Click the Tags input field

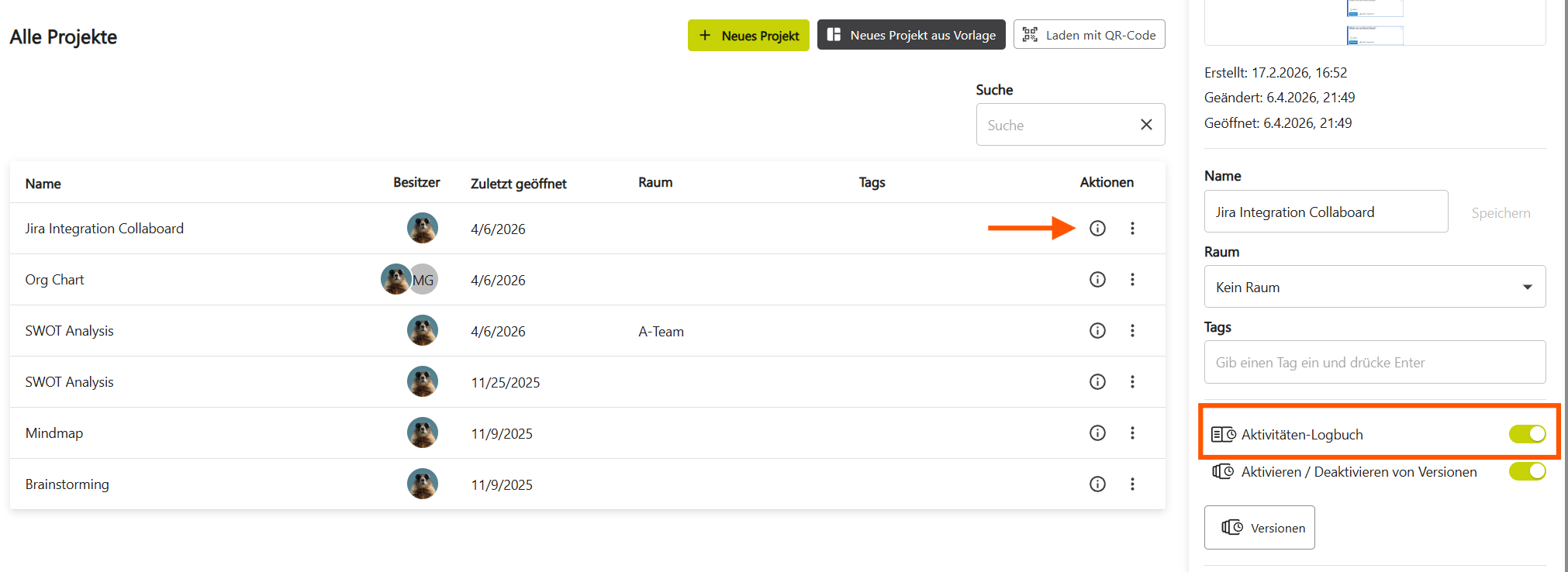click(1374, 362)
